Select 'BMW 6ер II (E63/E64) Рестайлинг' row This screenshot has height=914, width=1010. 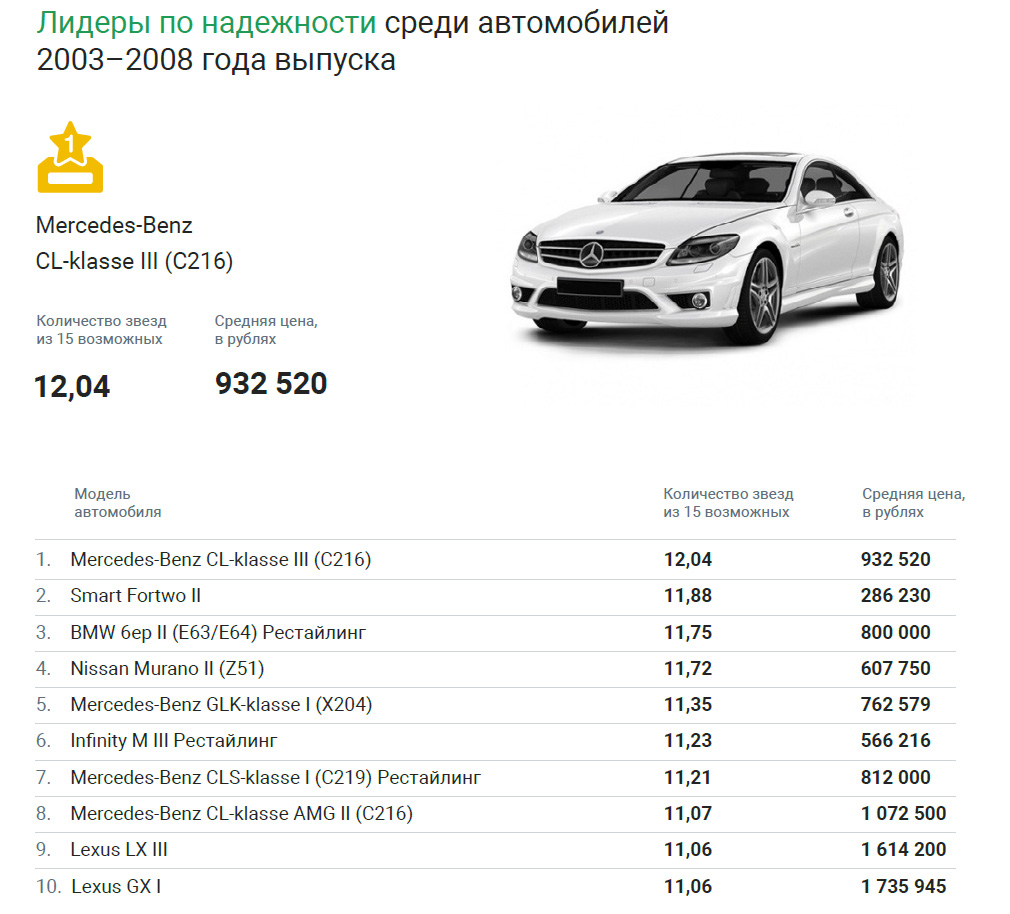pyautogui.click(x=495, y=633)
